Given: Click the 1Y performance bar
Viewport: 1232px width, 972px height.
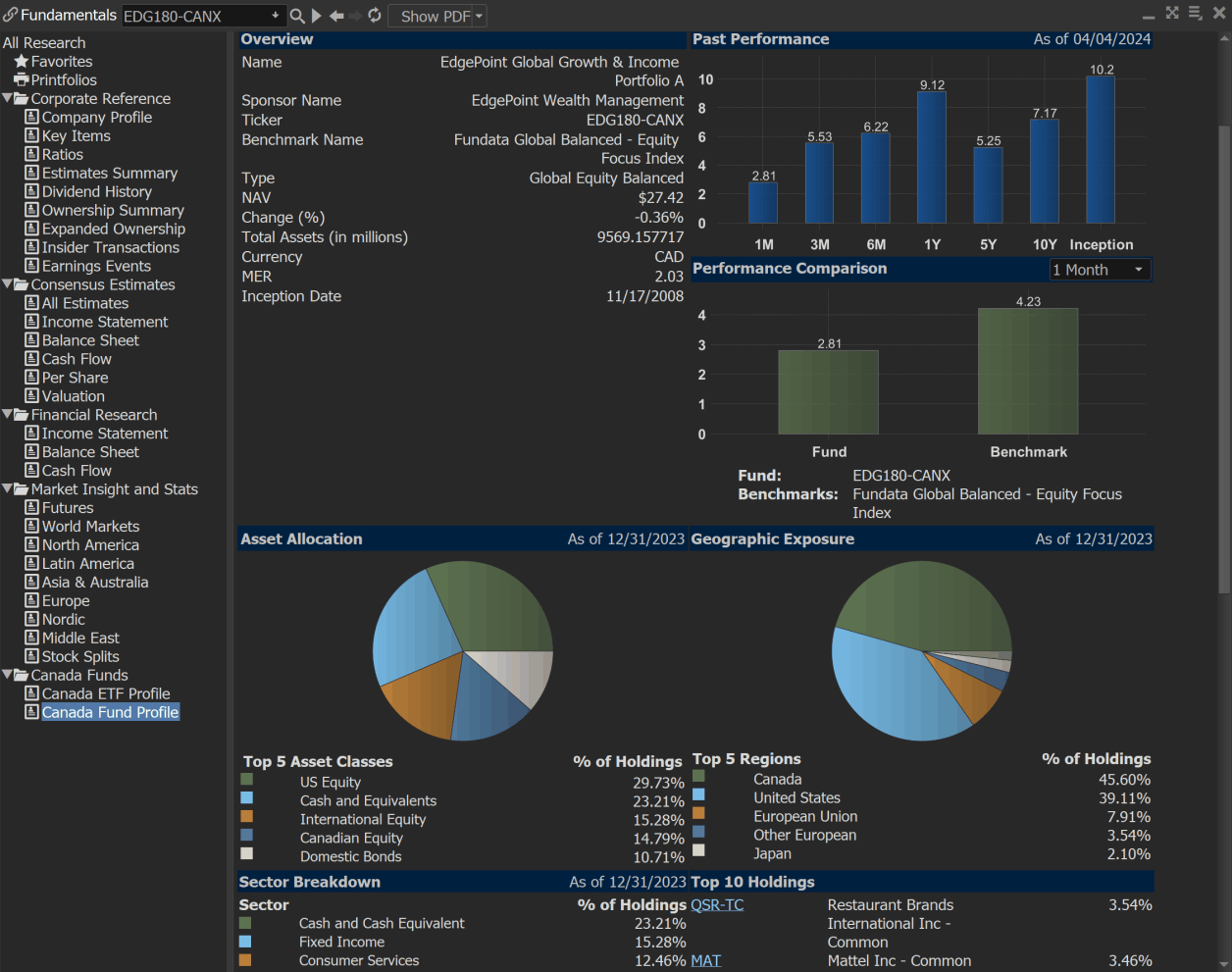Looking at the screenshot, I should (932, 157).
